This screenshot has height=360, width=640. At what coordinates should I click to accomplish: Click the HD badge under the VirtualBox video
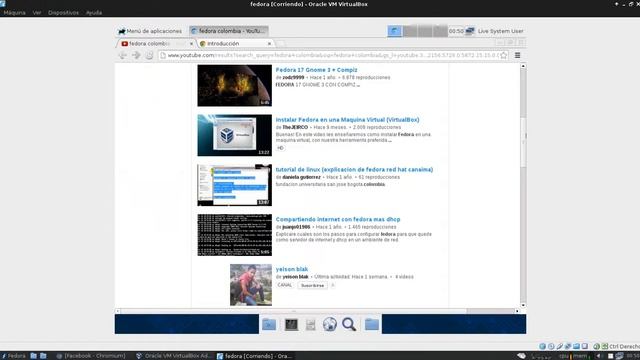280,148
